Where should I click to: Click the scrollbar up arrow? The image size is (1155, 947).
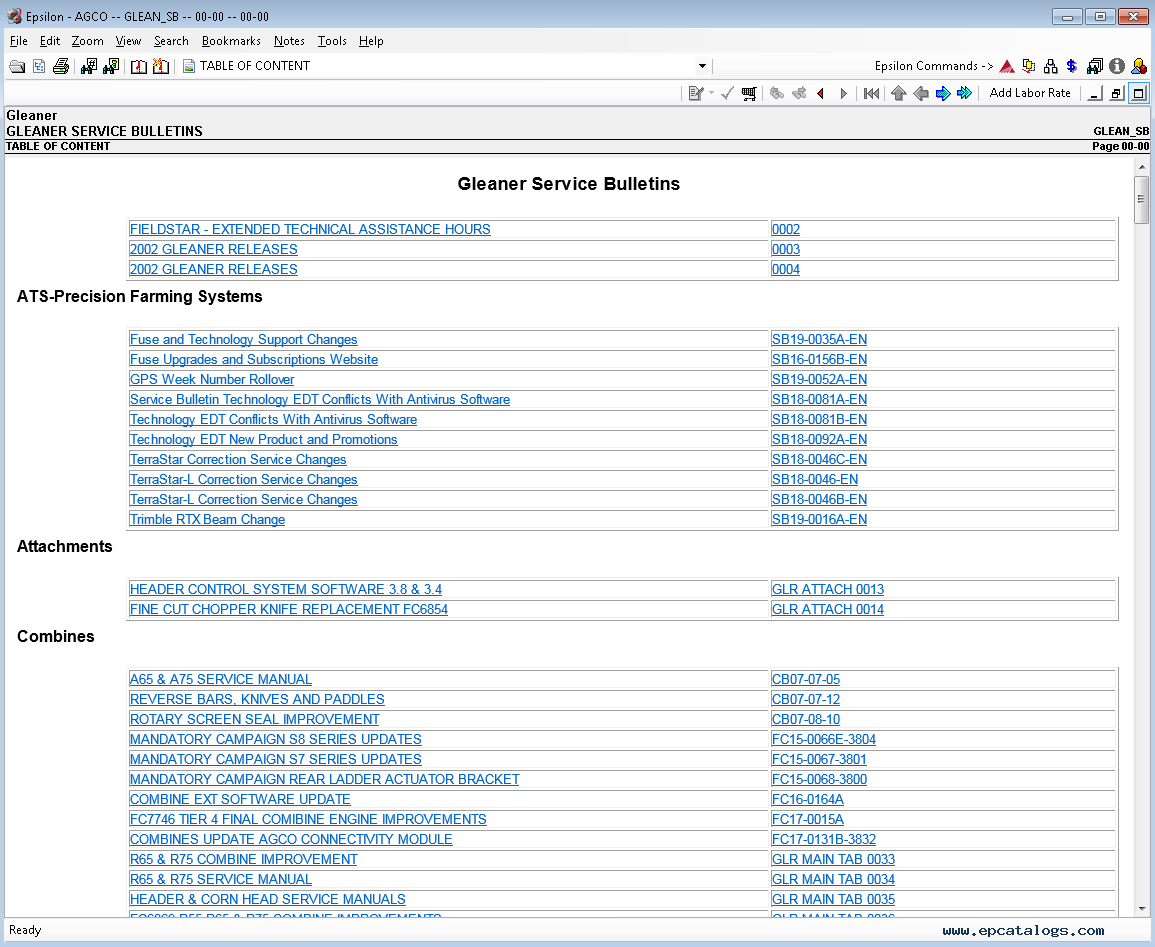1141,166
